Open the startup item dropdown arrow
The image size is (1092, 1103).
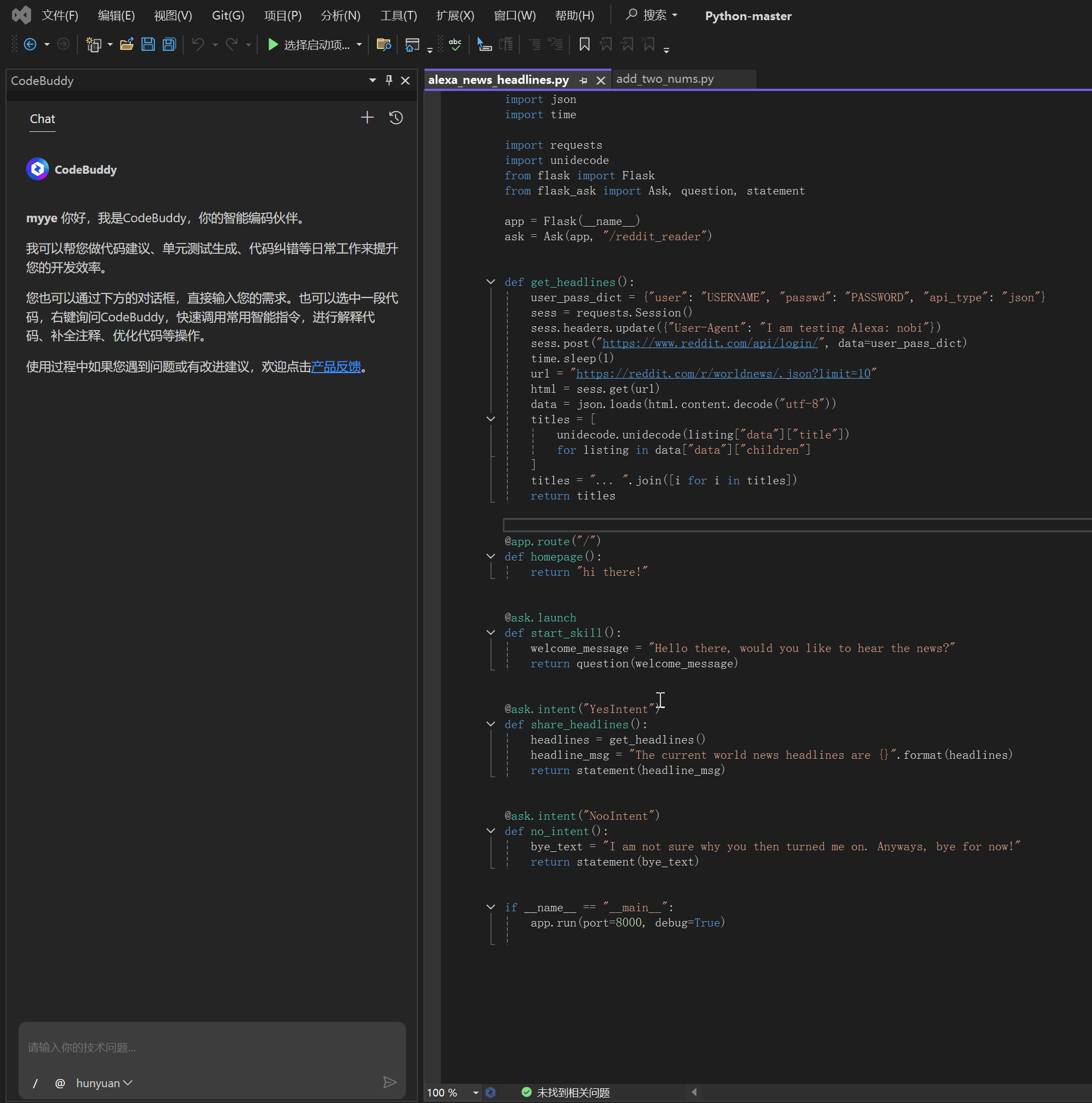click(x=359, y=45)
